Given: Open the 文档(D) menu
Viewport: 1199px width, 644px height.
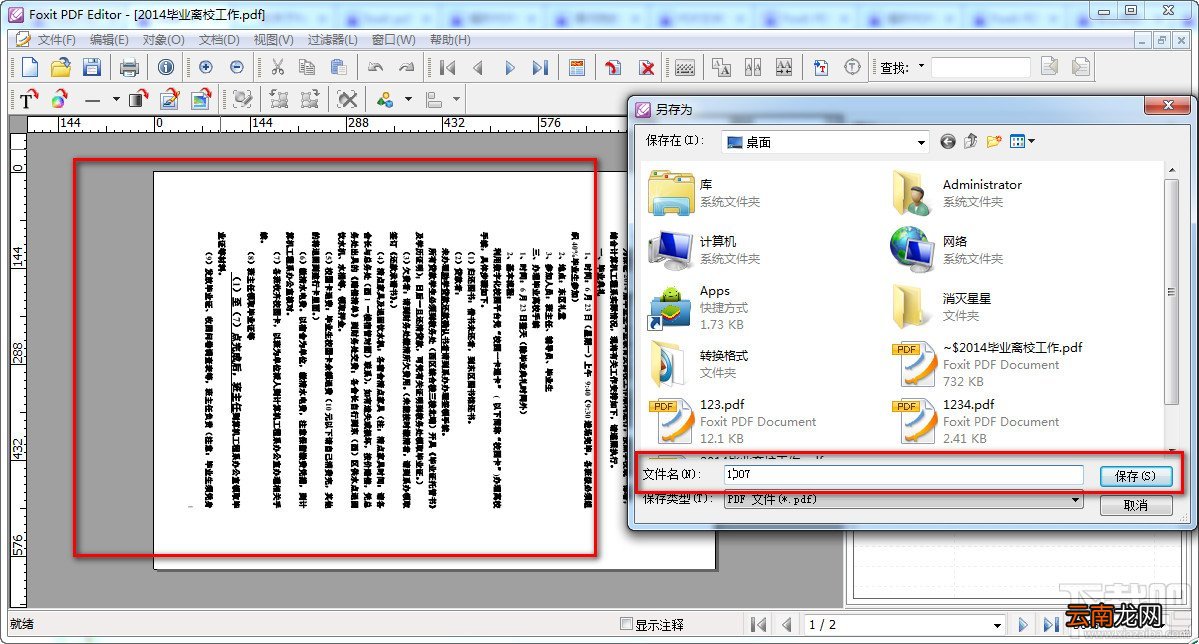Looking at the screenshot, I should (x=219, y=40).
